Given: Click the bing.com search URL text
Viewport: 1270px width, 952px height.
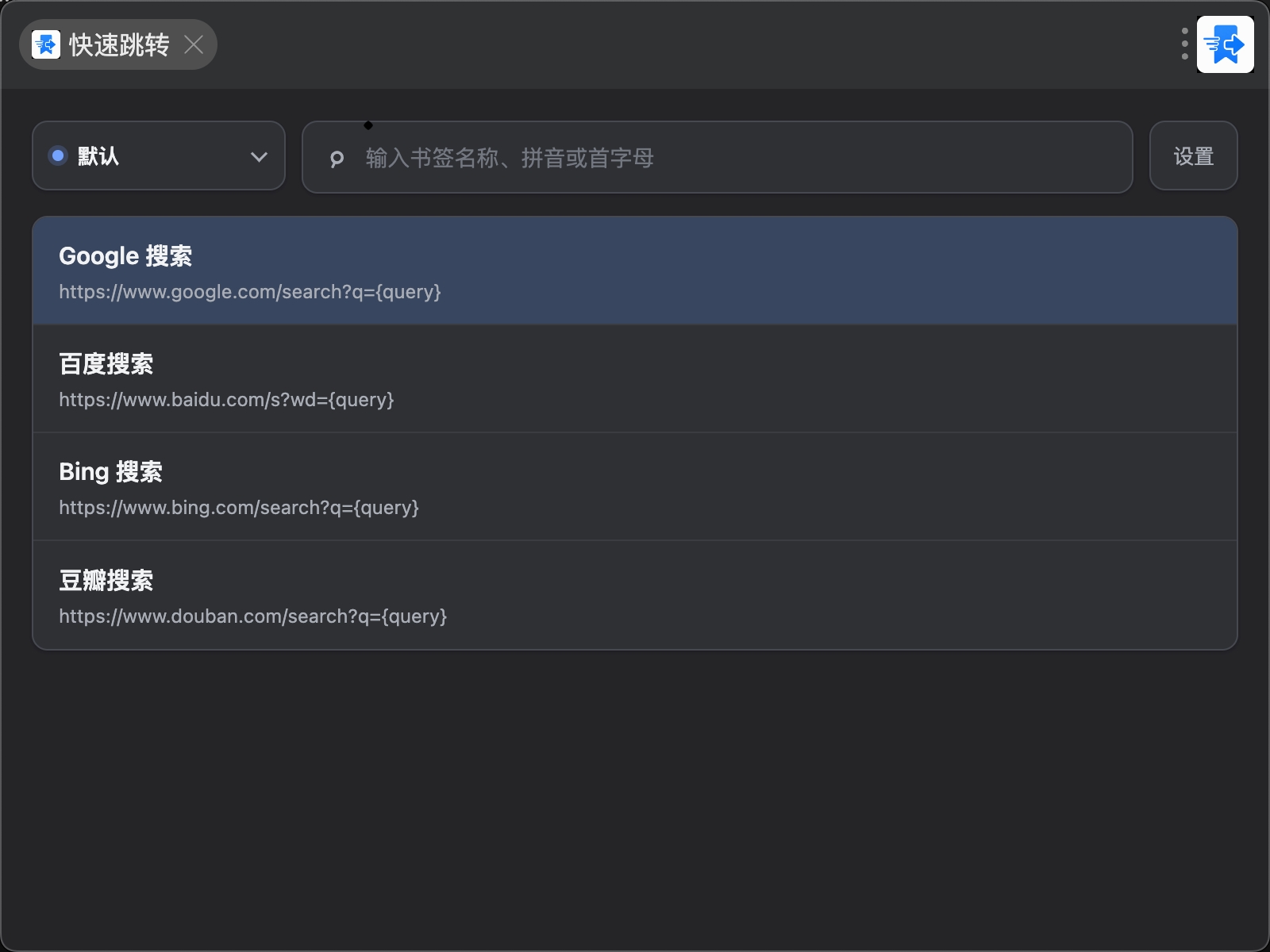Looking at the screenshot, I should (239, 508).
